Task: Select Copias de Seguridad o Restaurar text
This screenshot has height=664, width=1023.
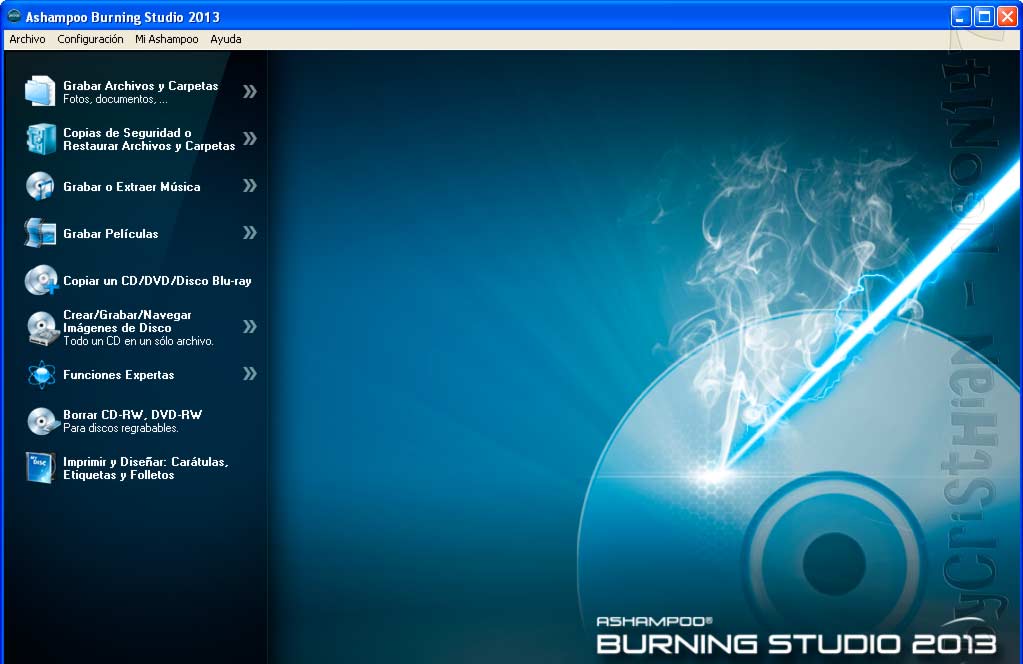Action: pos(149,139)
